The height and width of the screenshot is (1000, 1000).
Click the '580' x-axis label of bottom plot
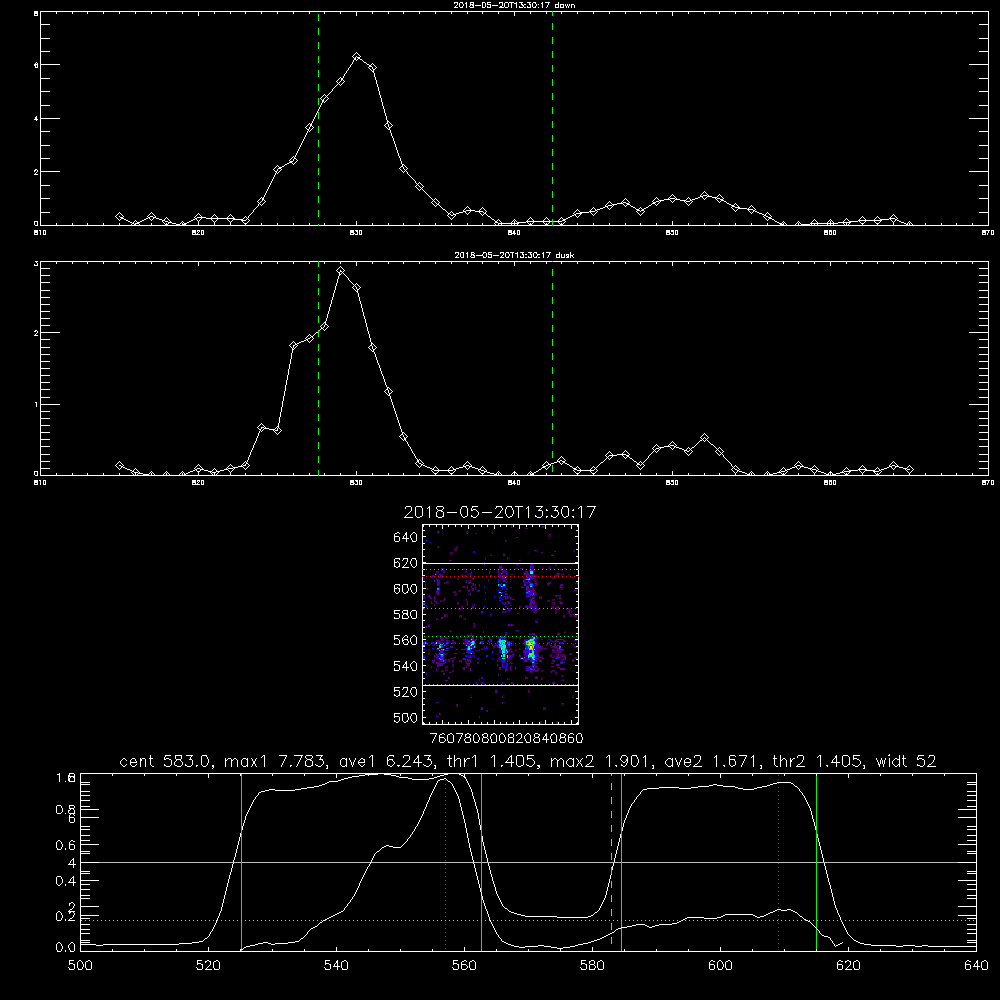click(592, 966)
